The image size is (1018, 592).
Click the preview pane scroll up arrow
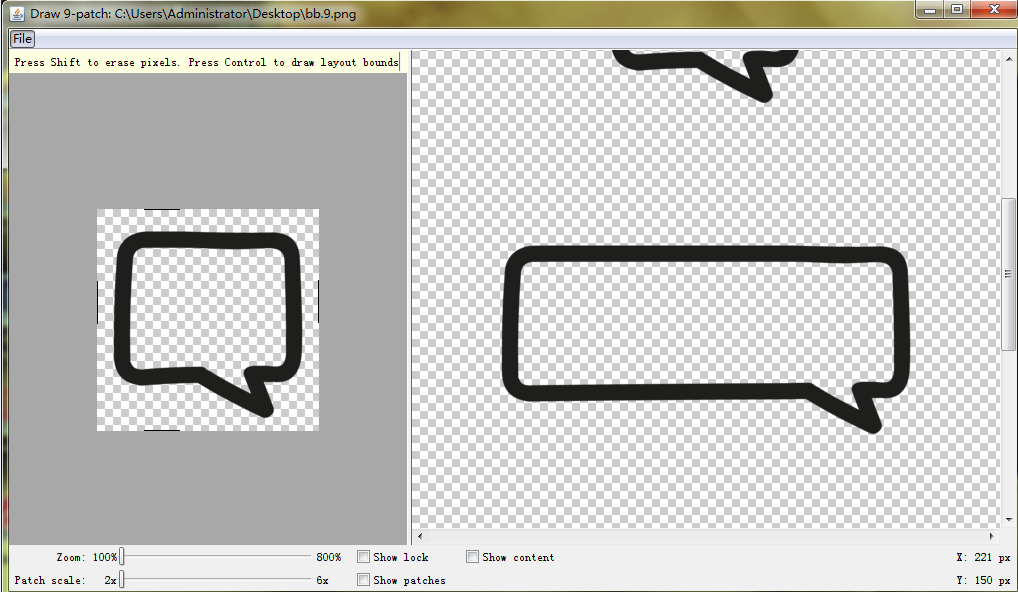click(x=1009, y=59)
